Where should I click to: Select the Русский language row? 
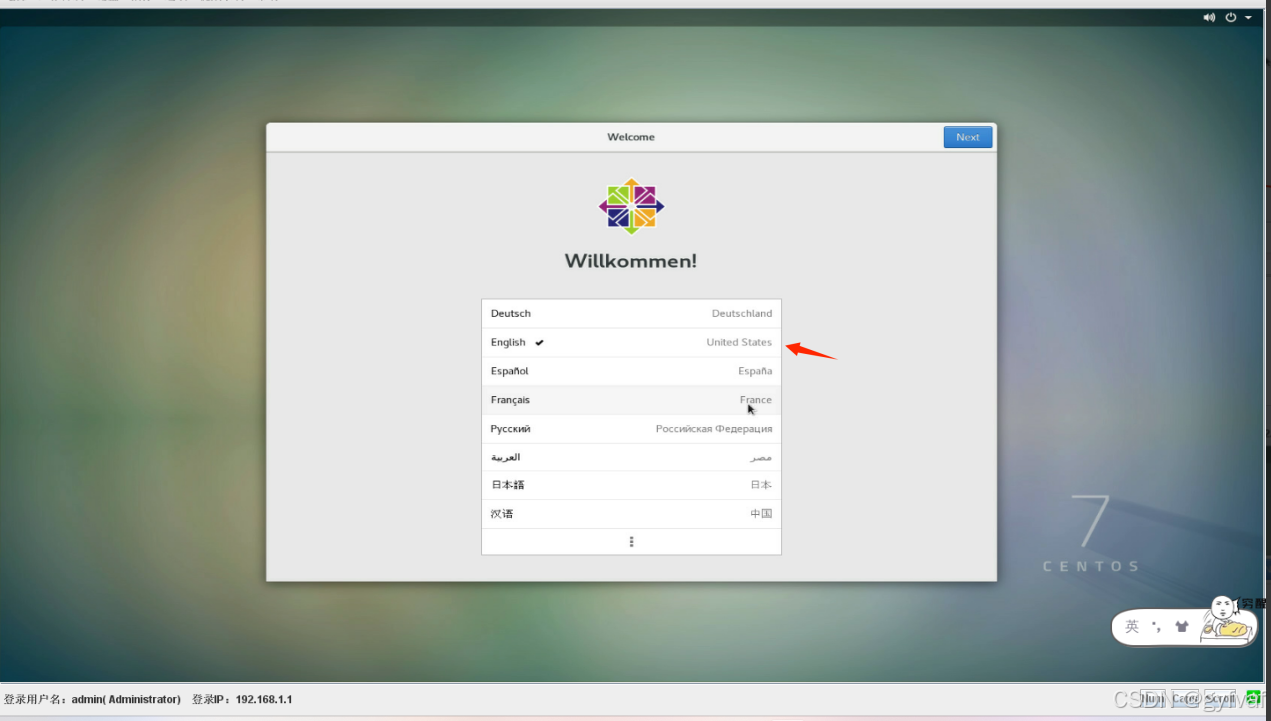(x=631, y=429)
